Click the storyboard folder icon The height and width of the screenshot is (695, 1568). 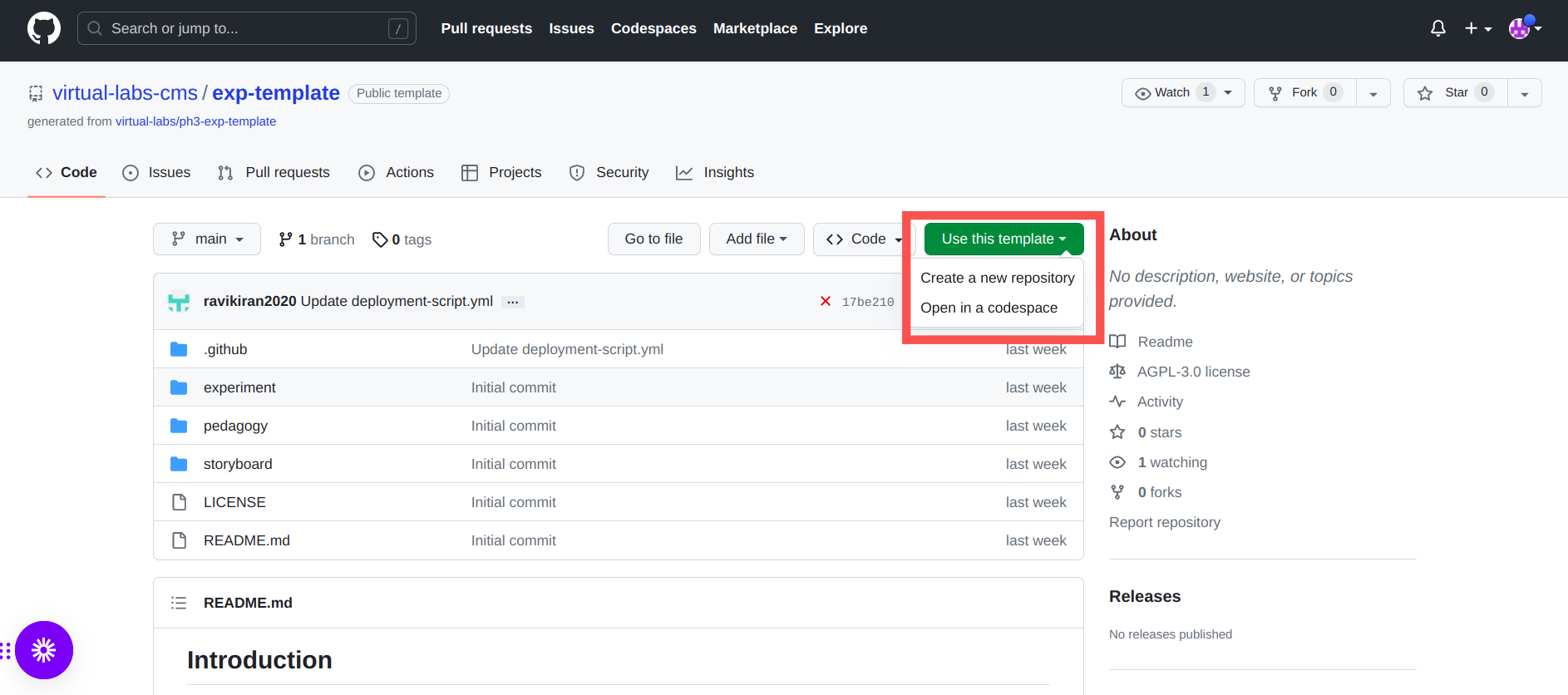tap(179, 464)
